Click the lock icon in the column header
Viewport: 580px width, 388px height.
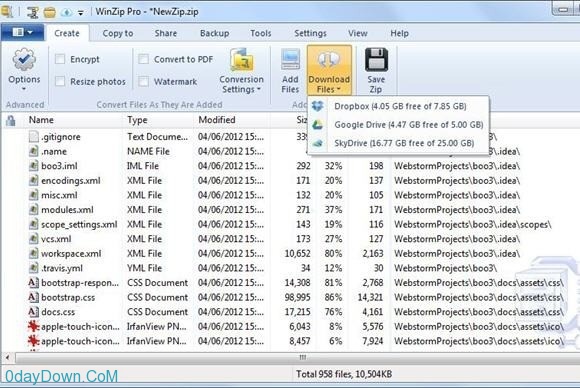(11, 120)
